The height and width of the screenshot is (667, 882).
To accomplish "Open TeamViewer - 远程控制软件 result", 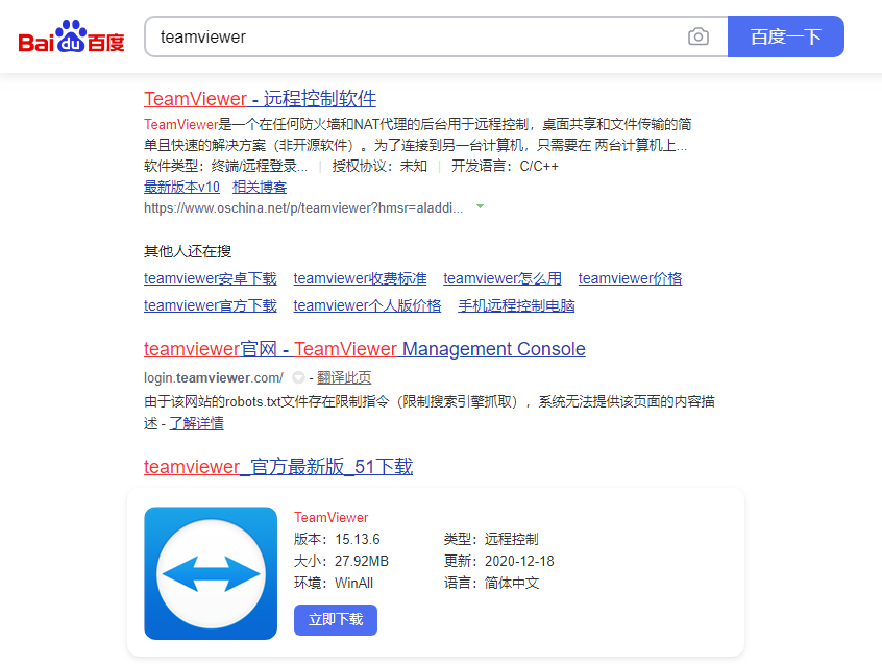I will tap(260, 98).
